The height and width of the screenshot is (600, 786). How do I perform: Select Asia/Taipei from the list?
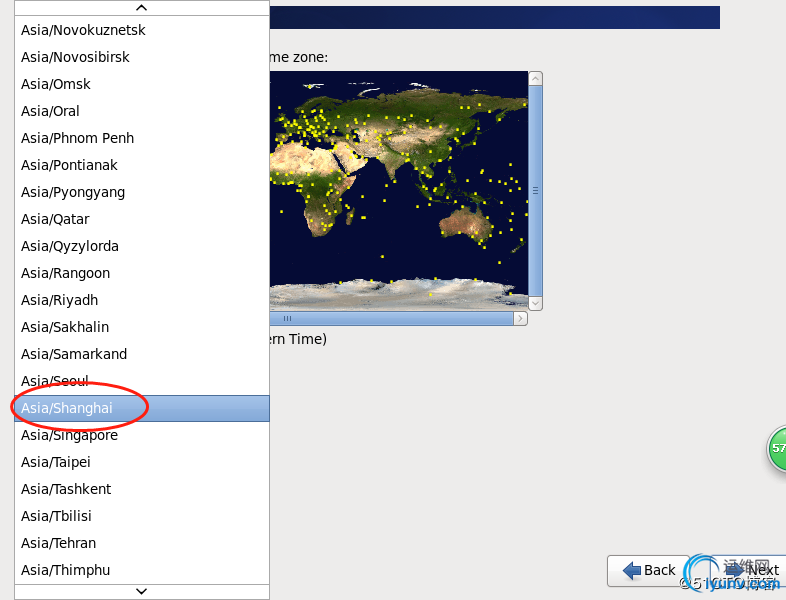pyautogui.click(x=142, y=462)
